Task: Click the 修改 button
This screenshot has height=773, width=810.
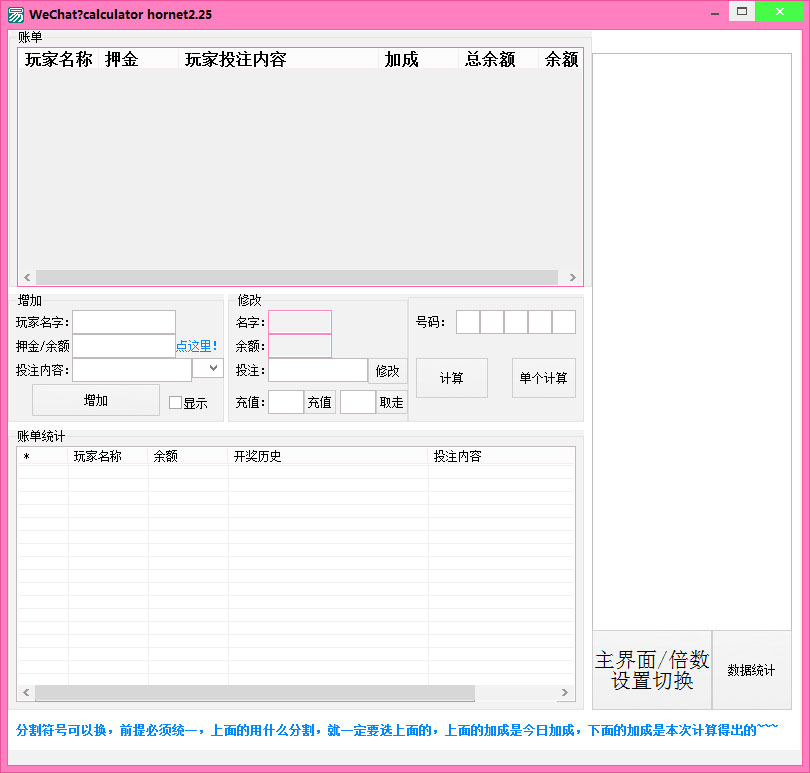Action: 387,371
